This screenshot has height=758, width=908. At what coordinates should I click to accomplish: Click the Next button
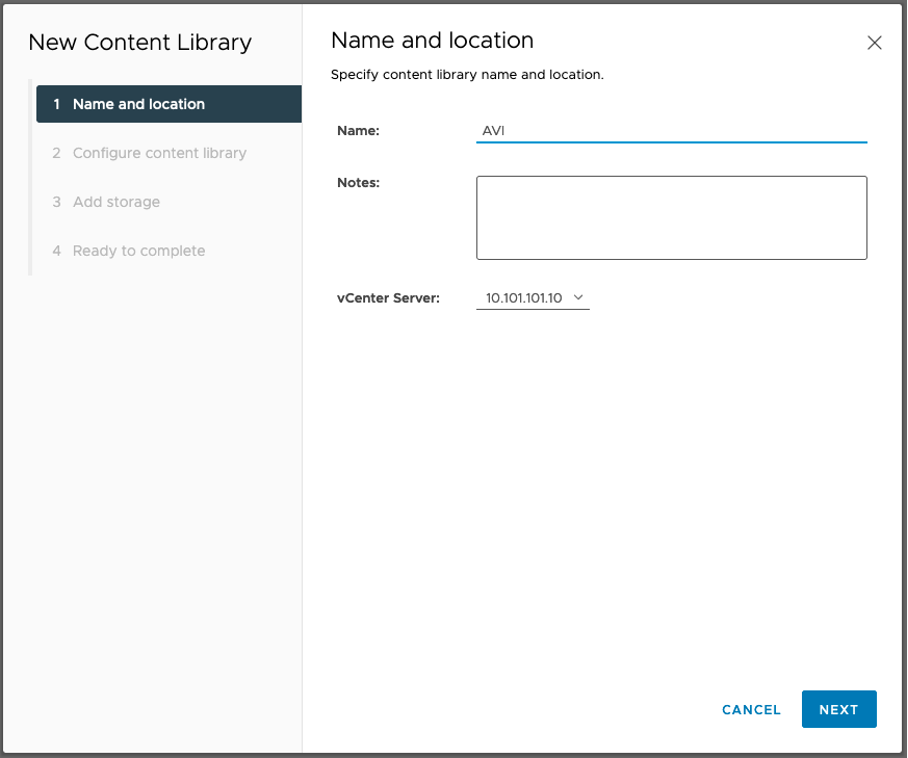[x=839, y=709]
